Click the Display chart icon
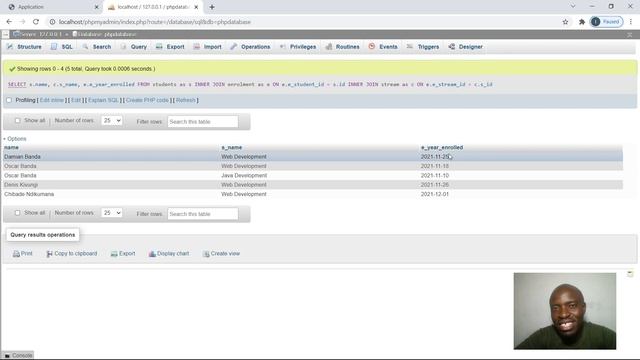640x360 pixels. point(152,254)
